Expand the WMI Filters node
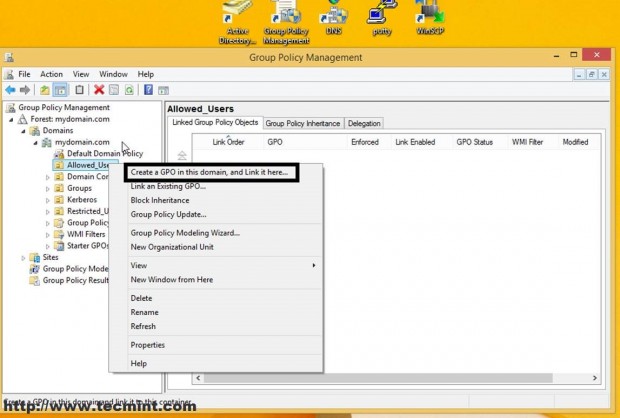Viewport: 620px width, 418px height. click(48, 235)
